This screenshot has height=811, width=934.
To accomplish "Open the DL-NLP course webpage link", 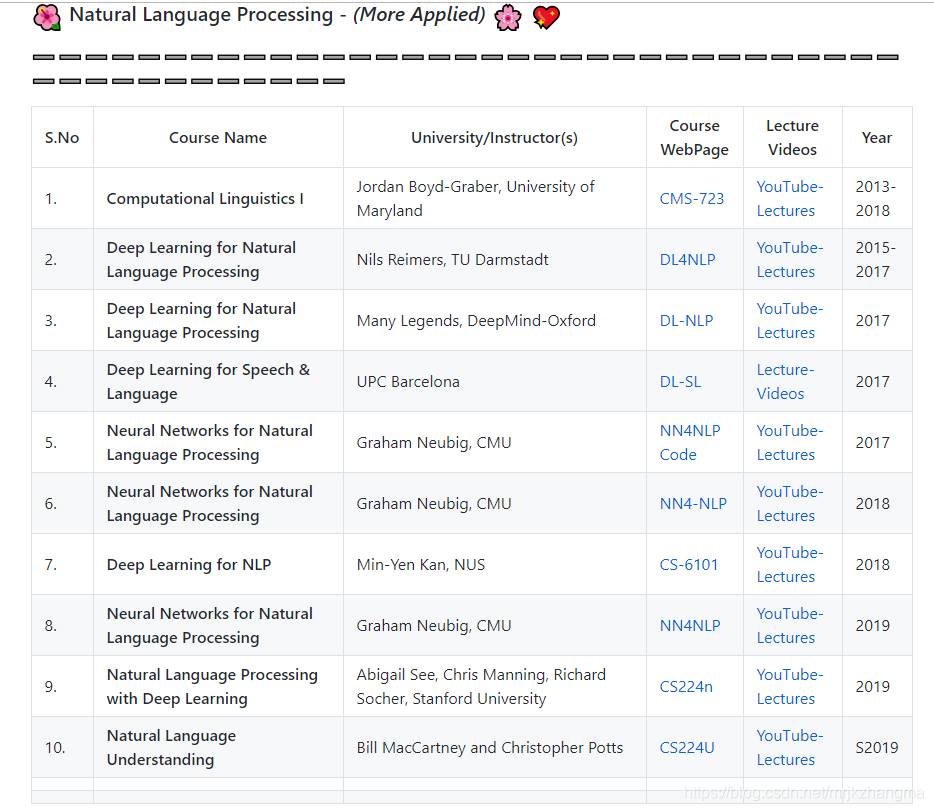I will click(686, 321).
